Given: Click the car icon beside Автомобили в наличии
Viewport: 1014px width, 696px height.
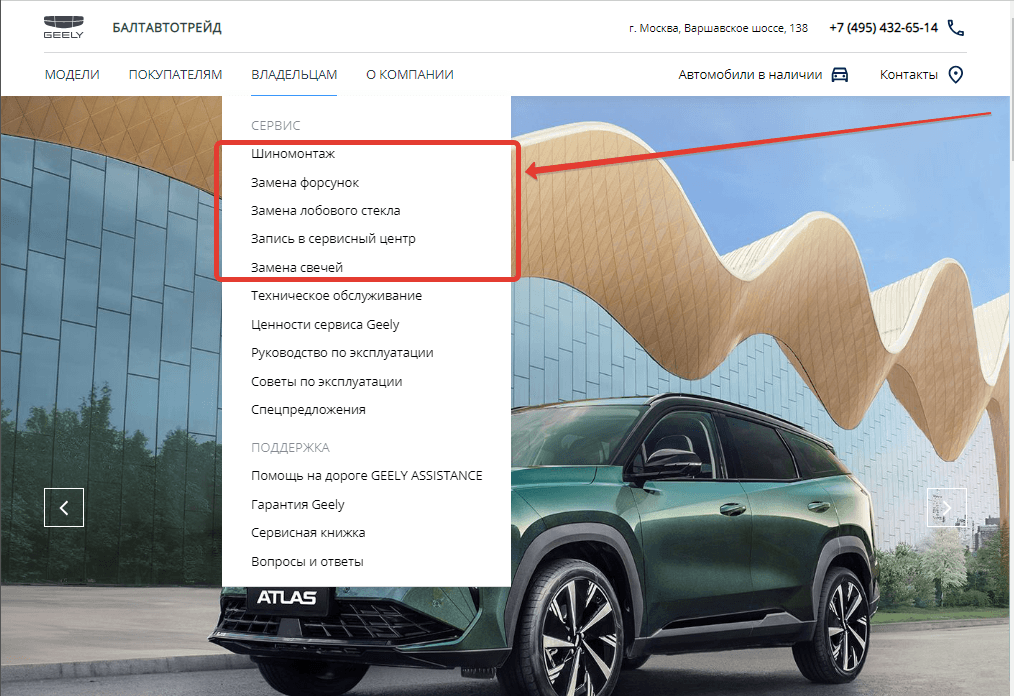Looking at the screenshot, I should pos(839,74).
